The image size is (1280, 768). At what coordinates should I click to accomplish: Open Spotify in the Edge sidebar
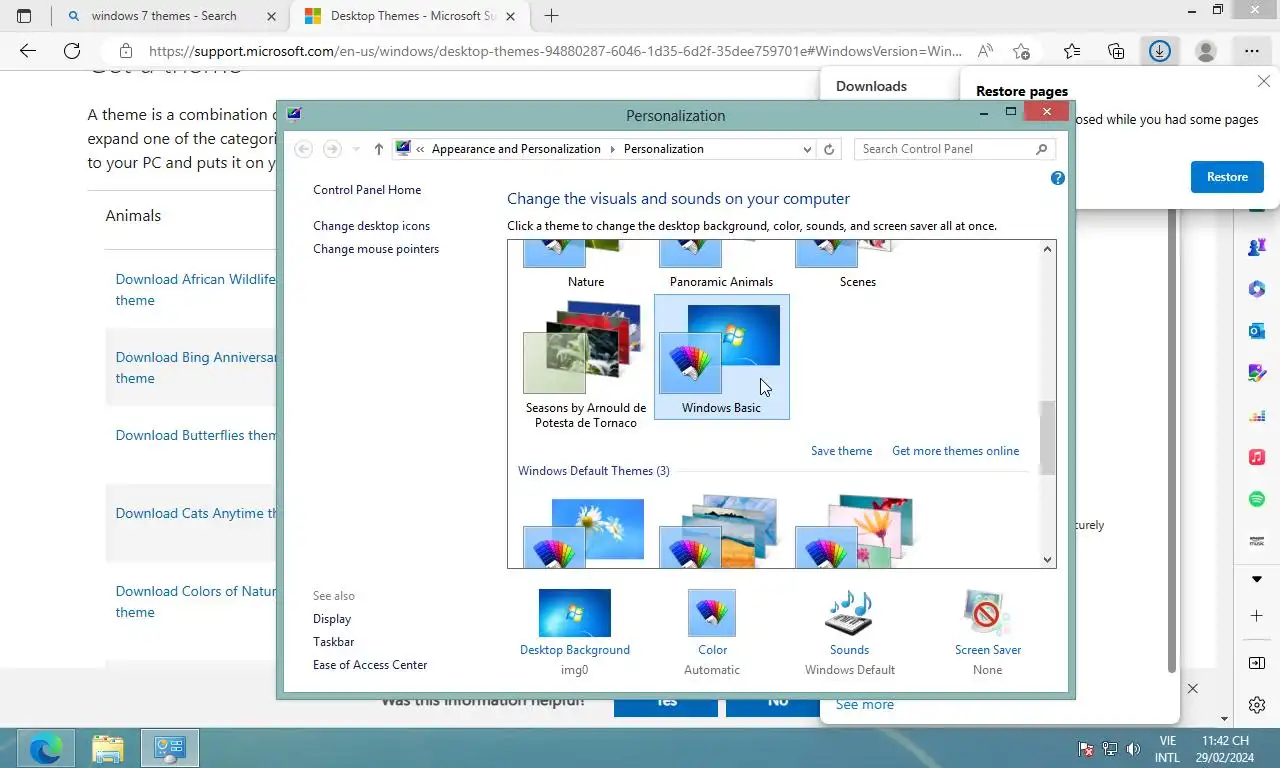[1257, 499]
